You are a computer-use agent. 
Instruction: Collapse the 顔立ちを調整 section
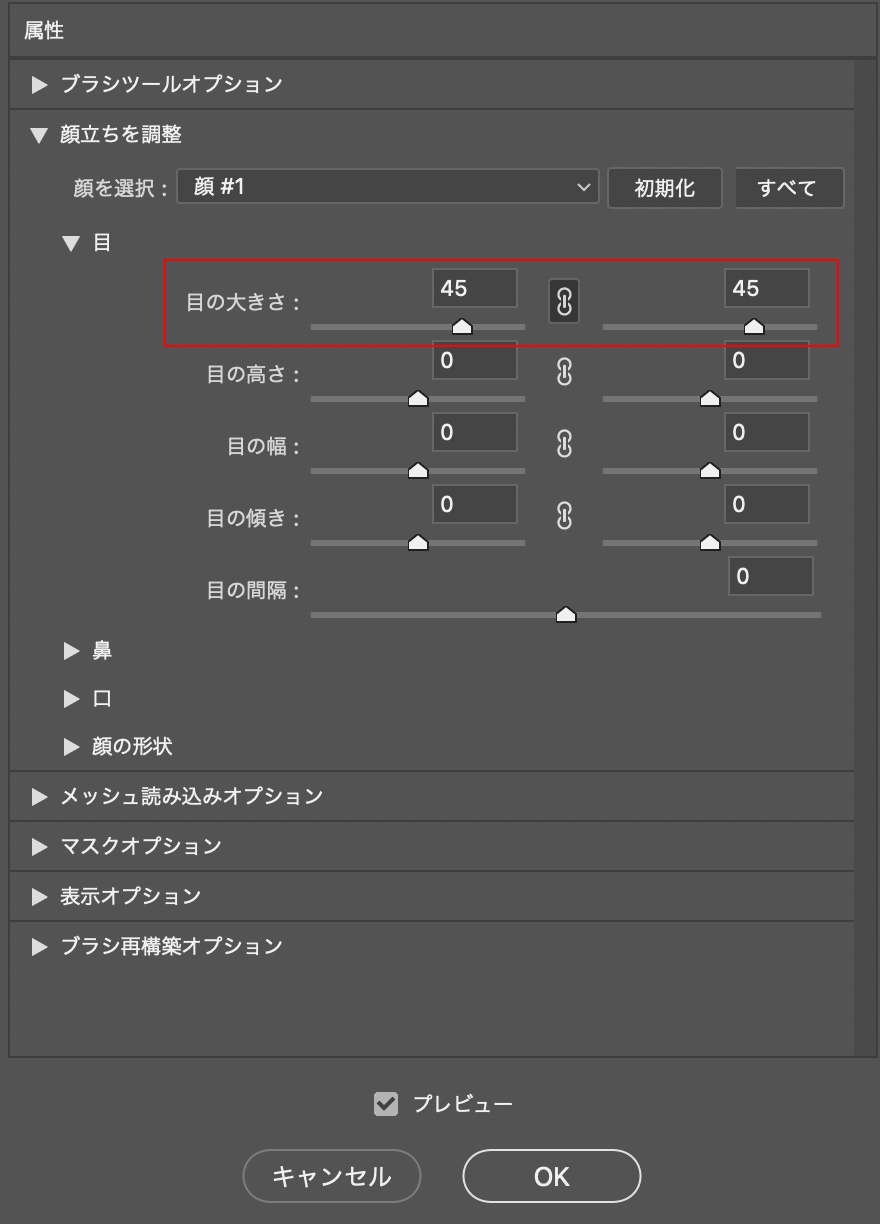pyautogui.click(x=40, y=135)
